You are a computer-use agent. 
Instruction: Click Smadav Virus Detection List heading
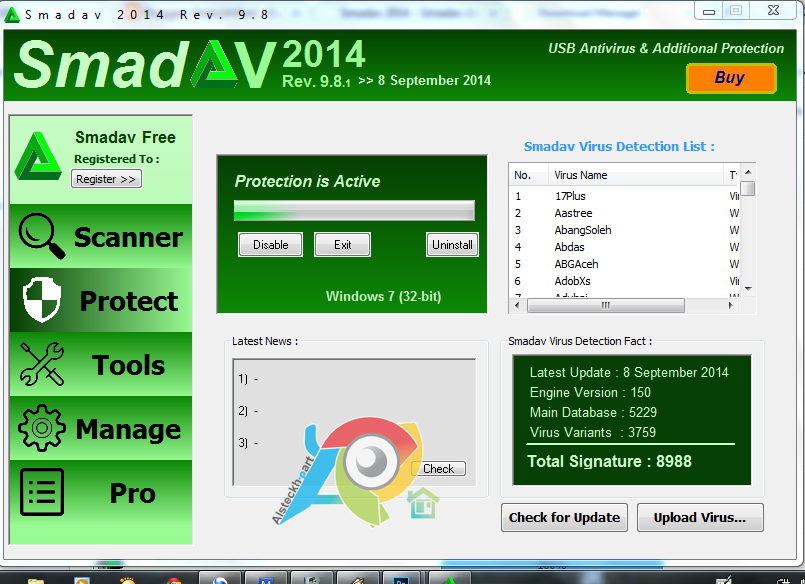tap(619, 147)
